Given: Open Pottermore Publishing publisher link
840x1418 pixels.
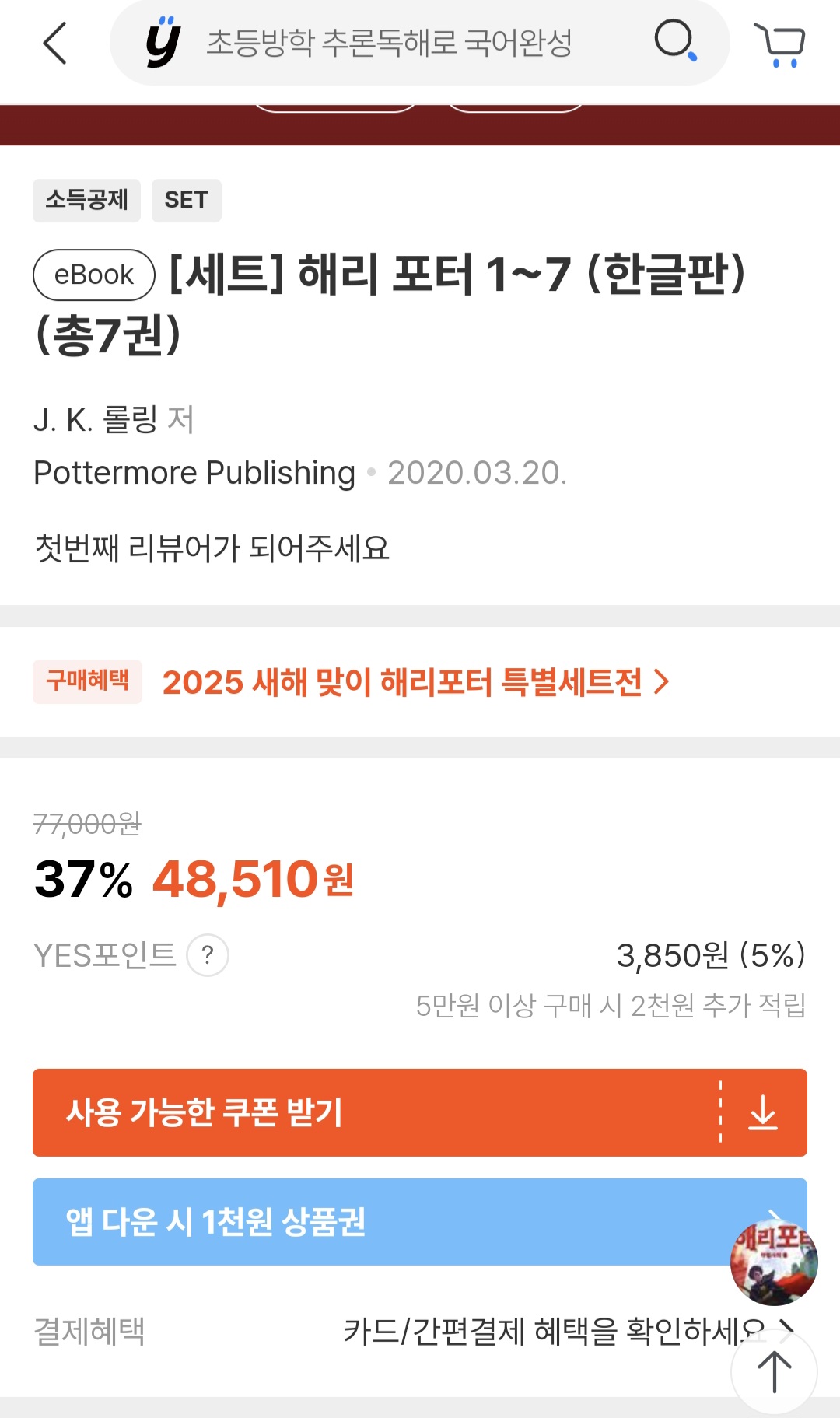Looking at the screenshot, I should point(194,473).
